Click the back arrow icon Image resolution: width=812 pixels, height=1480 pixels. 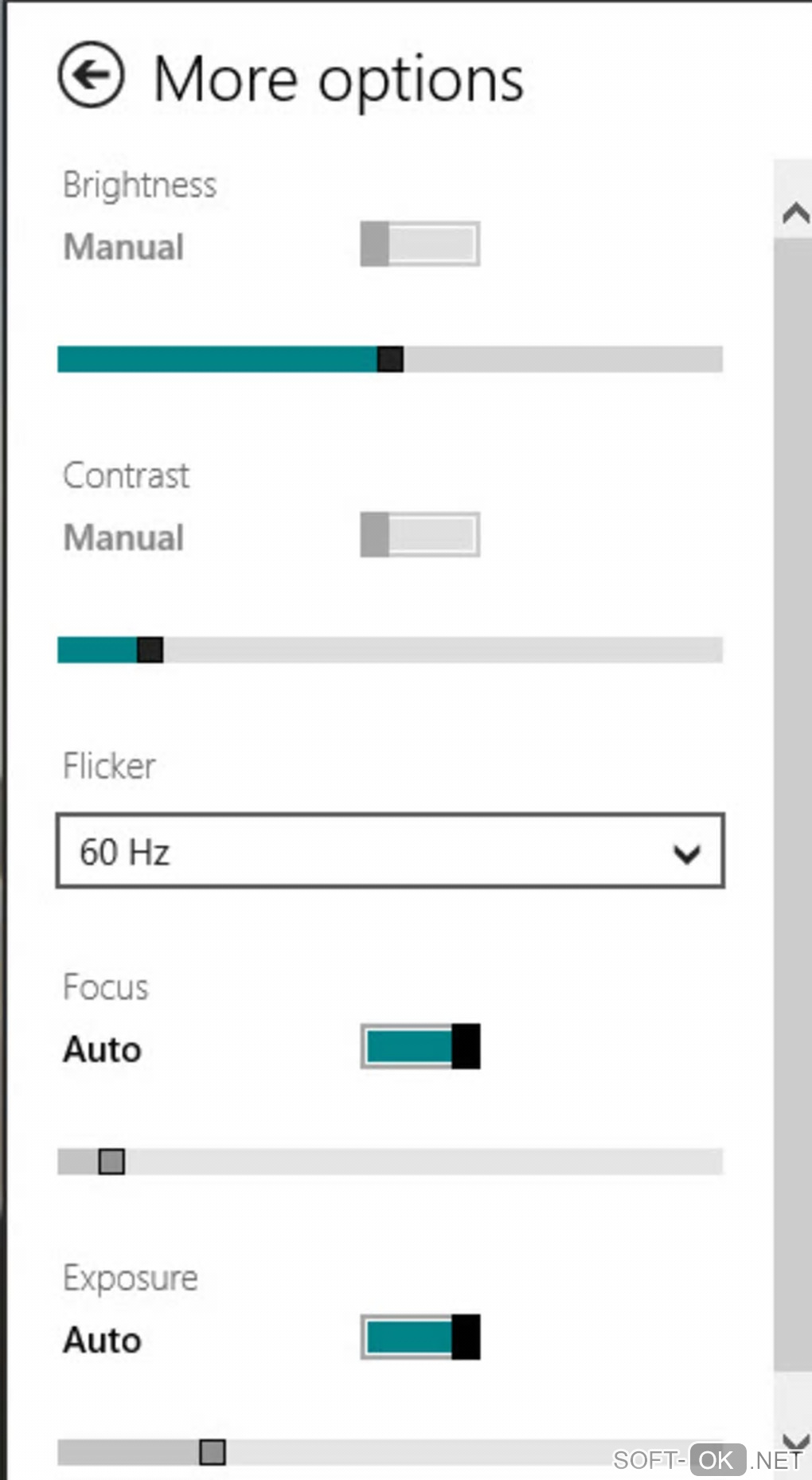click(91, 75)
